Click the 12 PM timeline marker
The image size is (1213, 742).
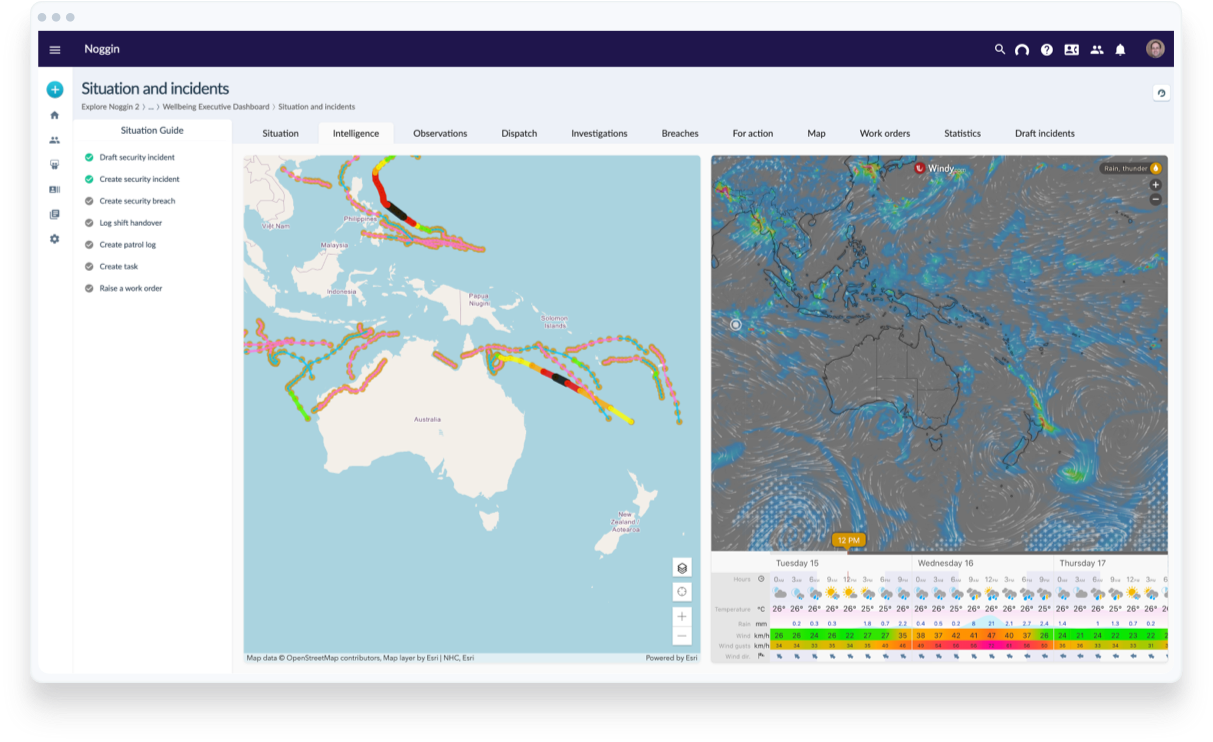(x=848, y=540)
